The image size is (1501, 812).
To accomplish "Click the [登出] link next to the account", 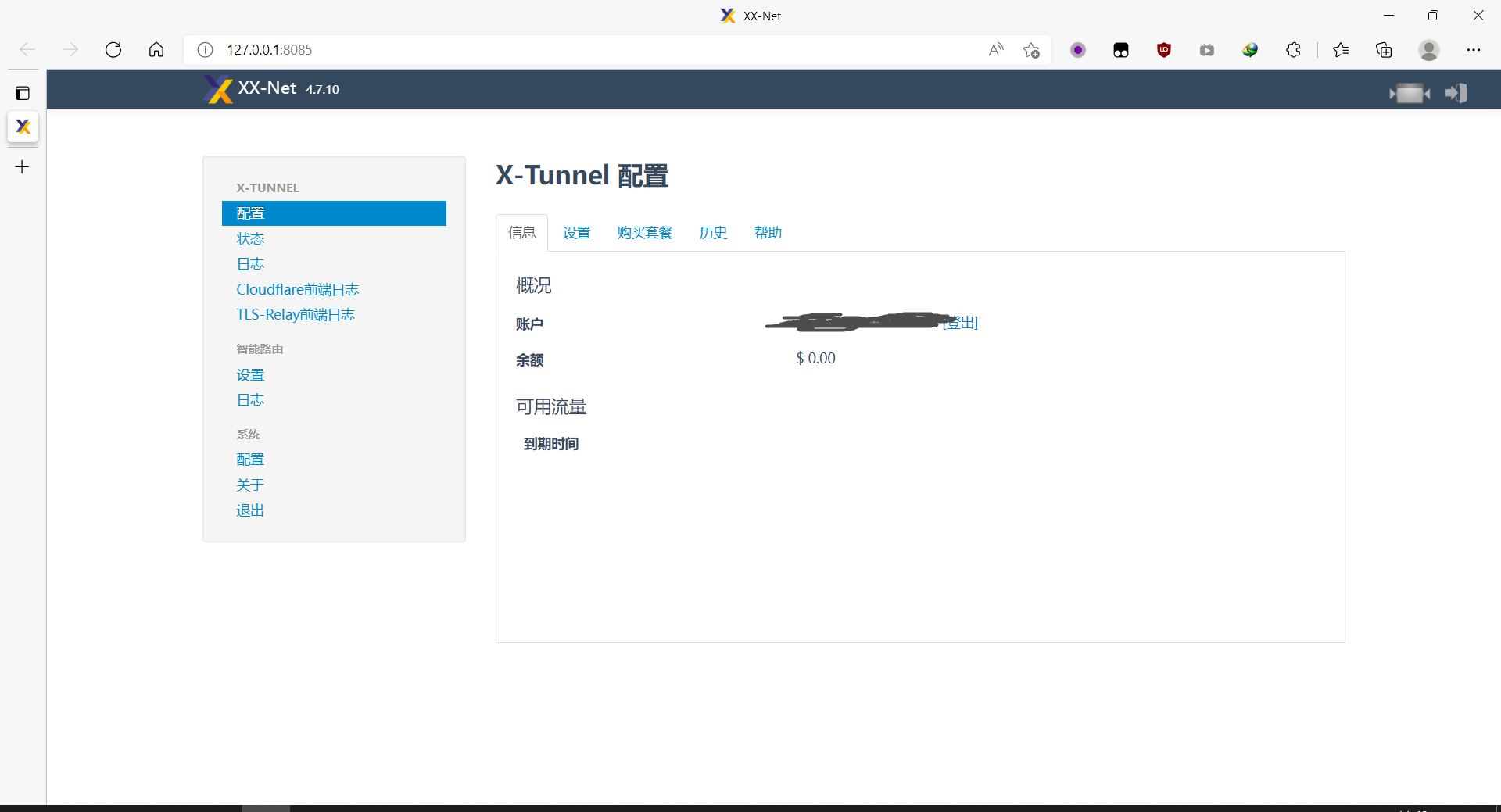I will pos(961,322).
